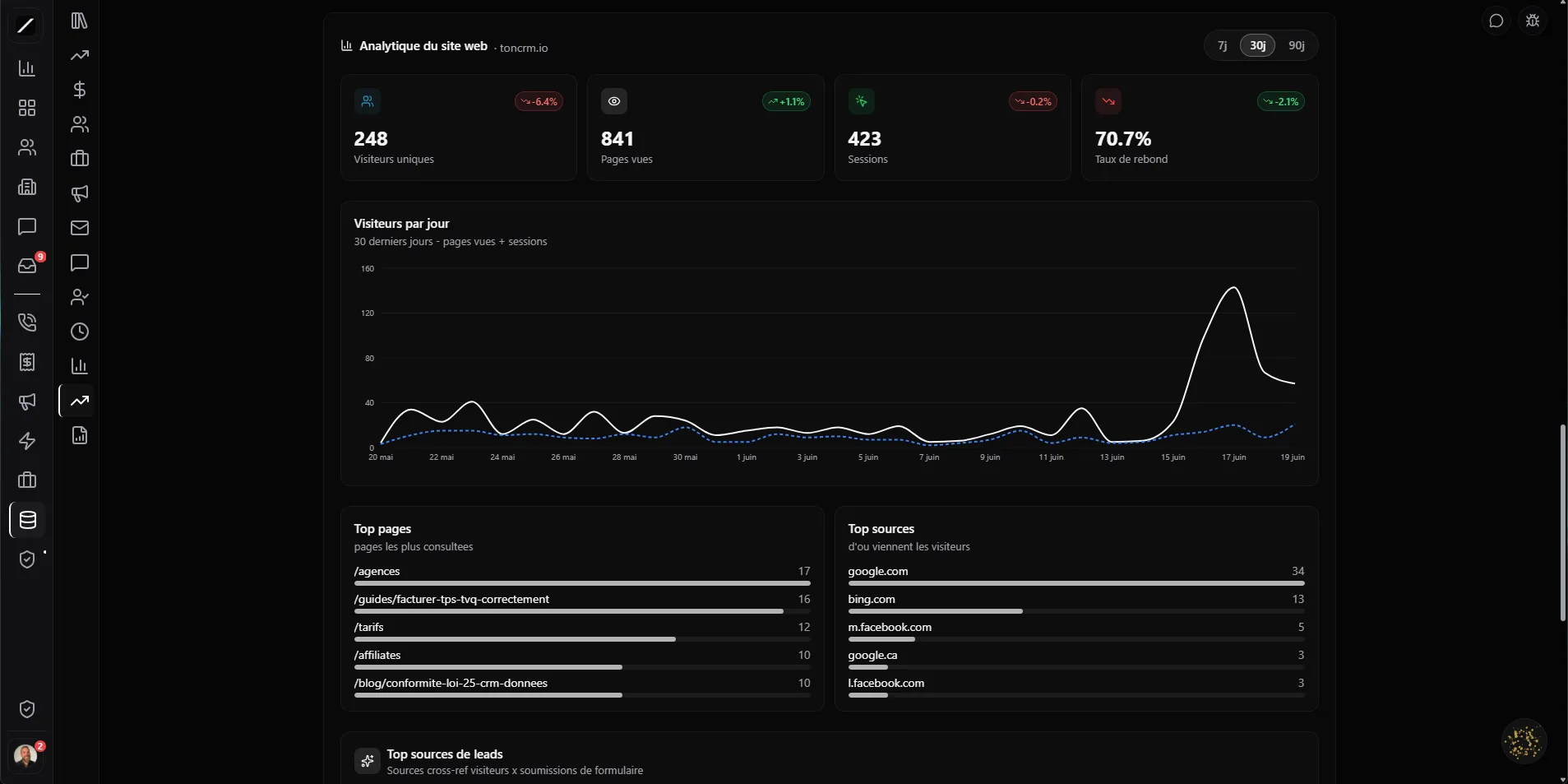Click the +1.1% change badge
This screenshot has height=784, width=1568.
786,102
